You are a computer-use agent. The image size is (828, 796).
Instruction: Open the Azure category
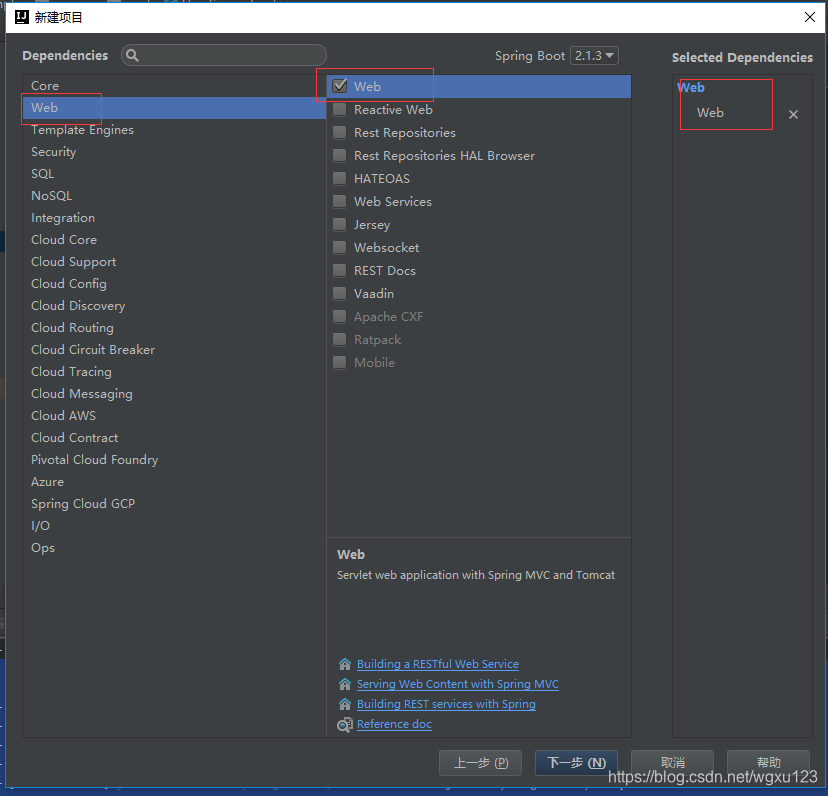(174, 482)
